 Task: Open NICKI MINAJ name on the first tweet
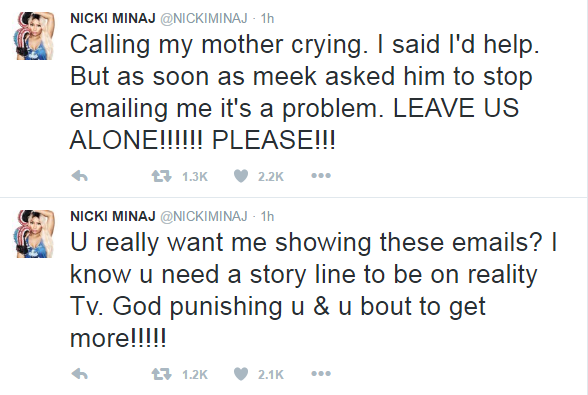[112, 18]
